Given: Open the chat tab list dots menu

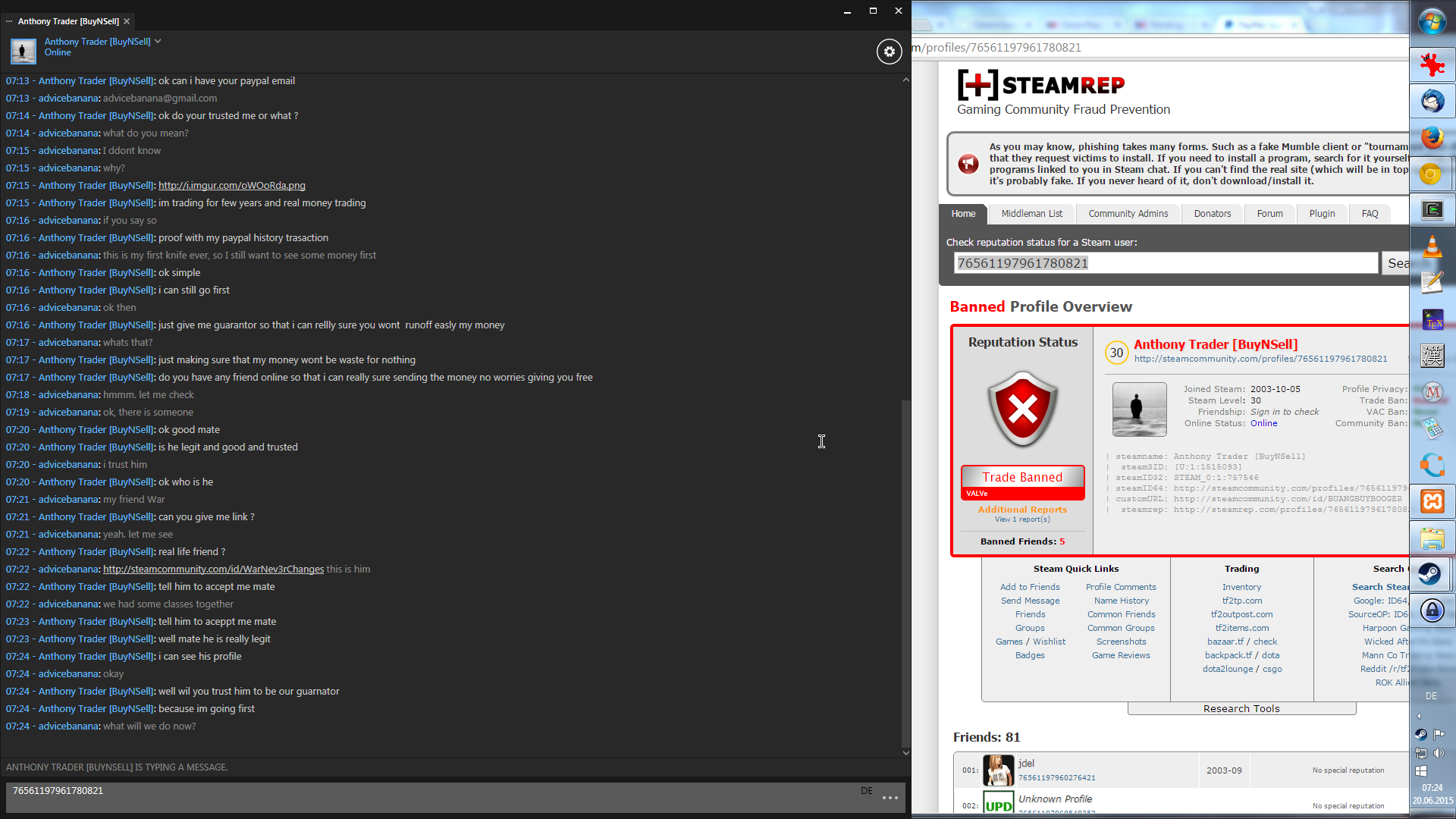Looking at the screenshot, I should pos(9,21).
